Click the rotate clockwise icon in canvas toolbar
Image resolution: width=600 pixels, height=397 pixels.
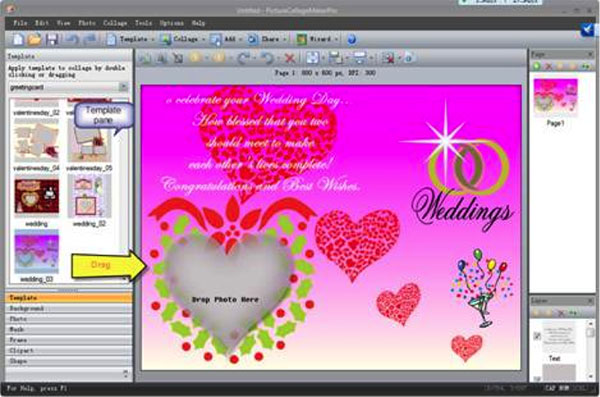click(x=243, y=58)
